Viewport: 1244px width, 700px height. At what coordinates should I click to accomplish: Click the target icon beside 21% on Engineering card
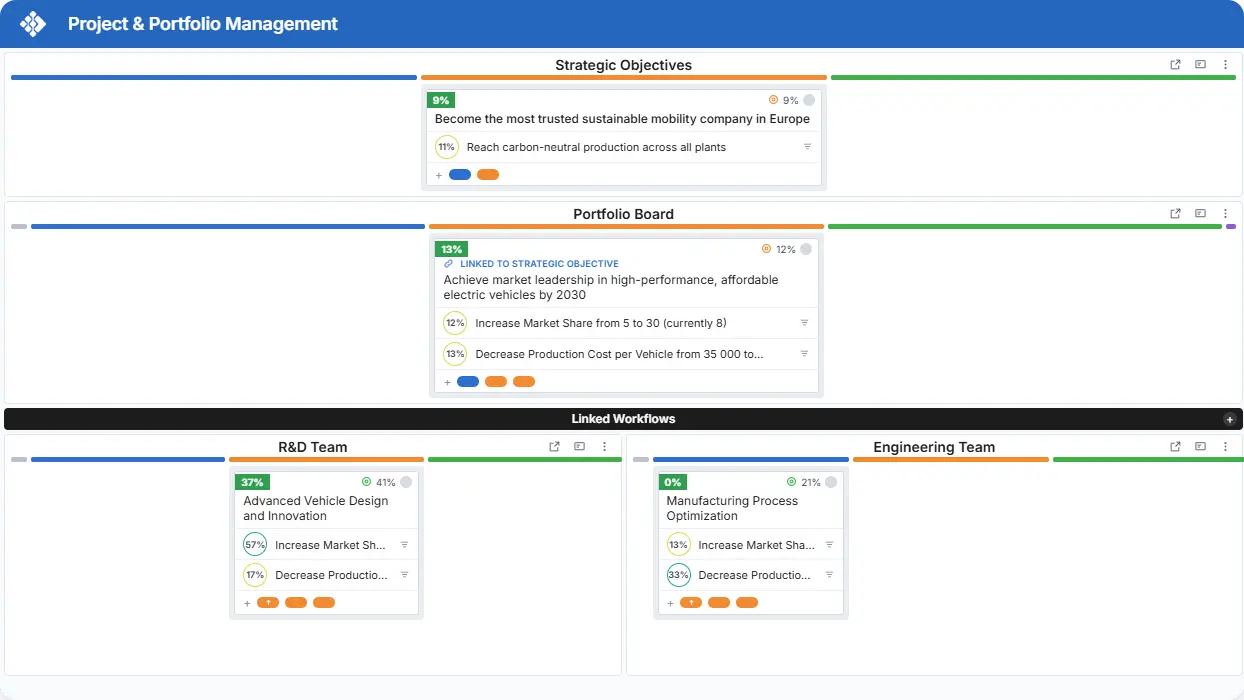(792, 482)
